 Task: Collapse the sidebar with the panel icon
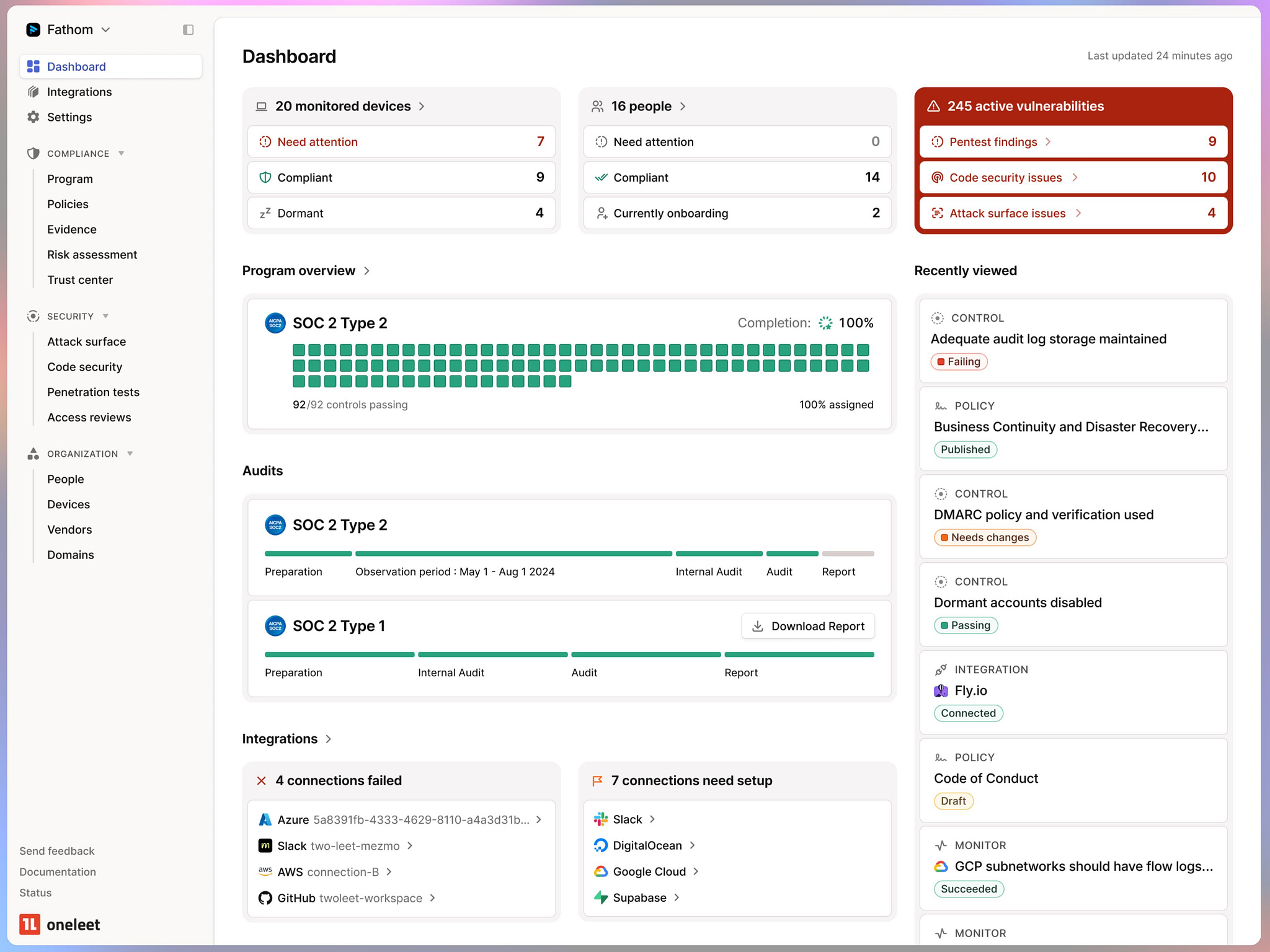pos(188,29)
